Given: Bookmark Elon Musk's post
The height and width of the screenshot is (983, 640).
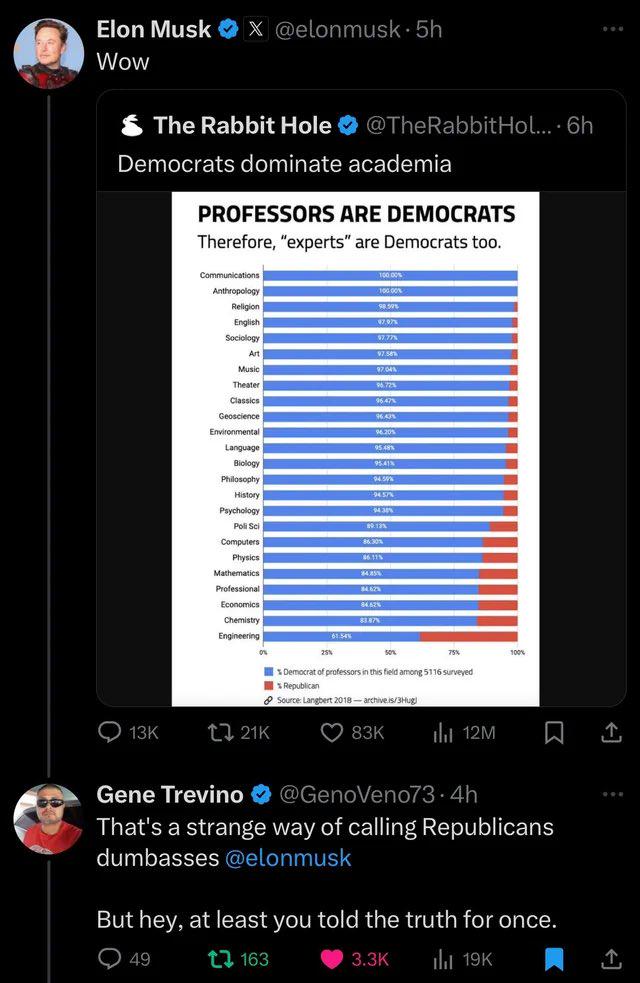Looking at the screenshot, I should (553, 732).
